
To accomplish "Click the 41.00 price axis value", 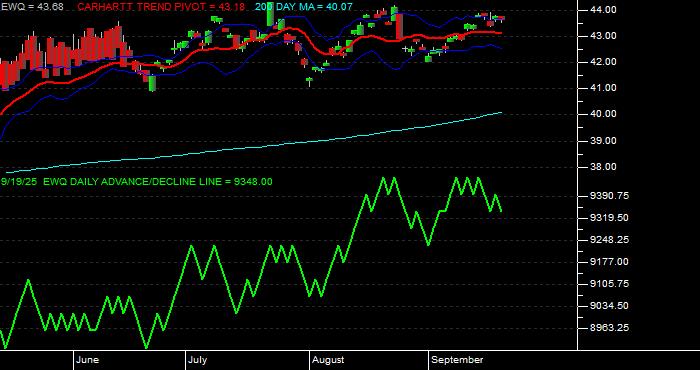I will 602,88.
